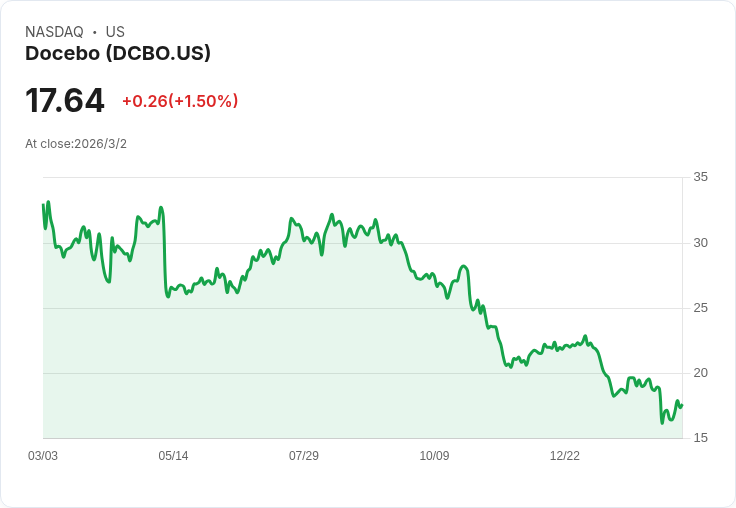Select the 07/29 date on x-axis

[304, 456]
